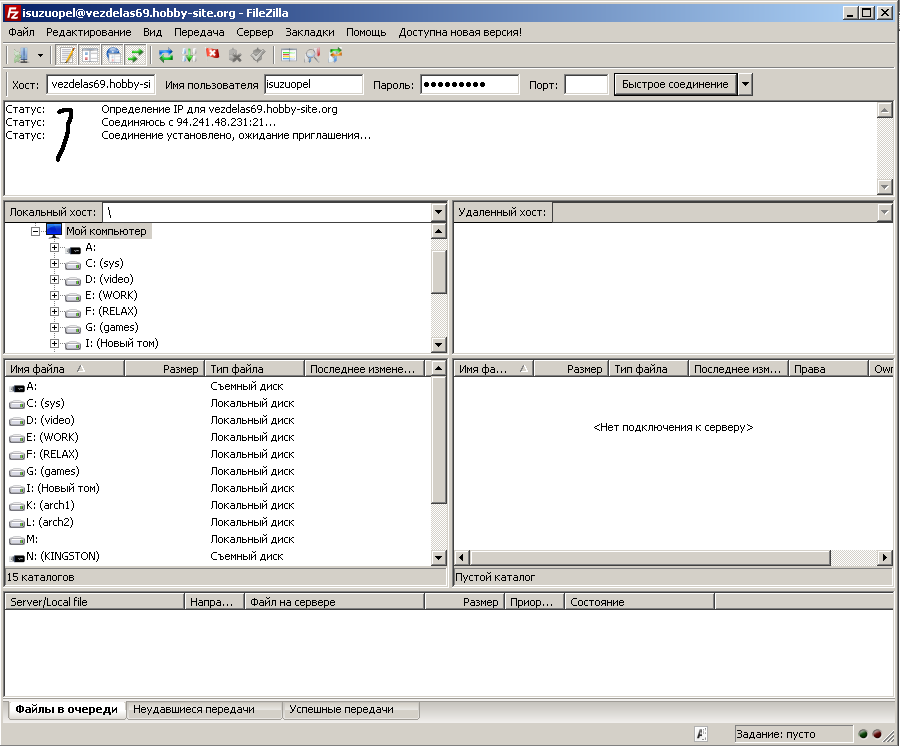
Task: Click FileZilla title bar app icon
Action: 12,13
